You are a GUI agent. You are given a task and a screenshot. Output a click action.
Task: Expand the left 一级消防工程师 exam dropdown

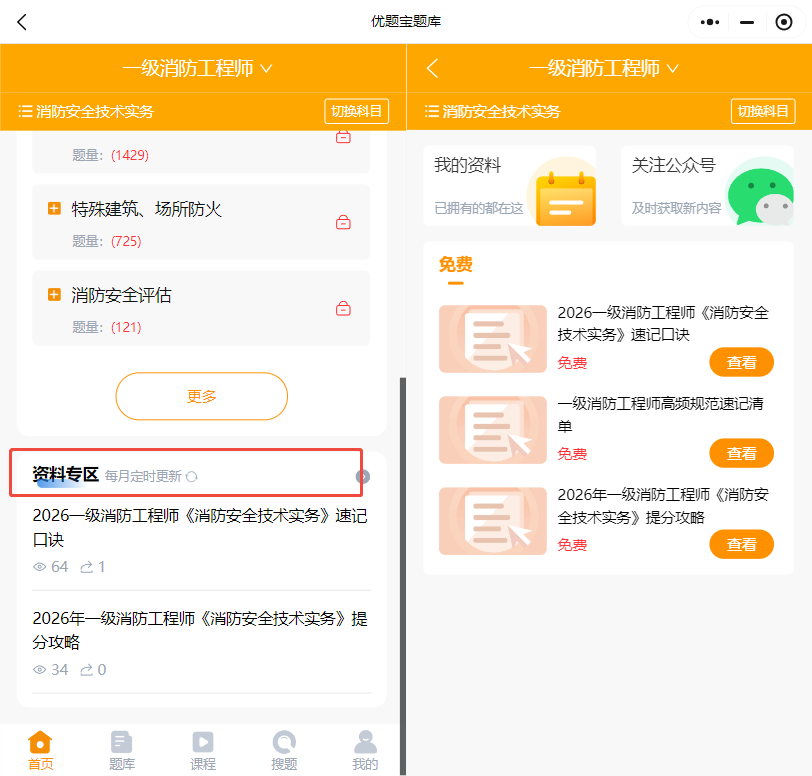point(197,68)
